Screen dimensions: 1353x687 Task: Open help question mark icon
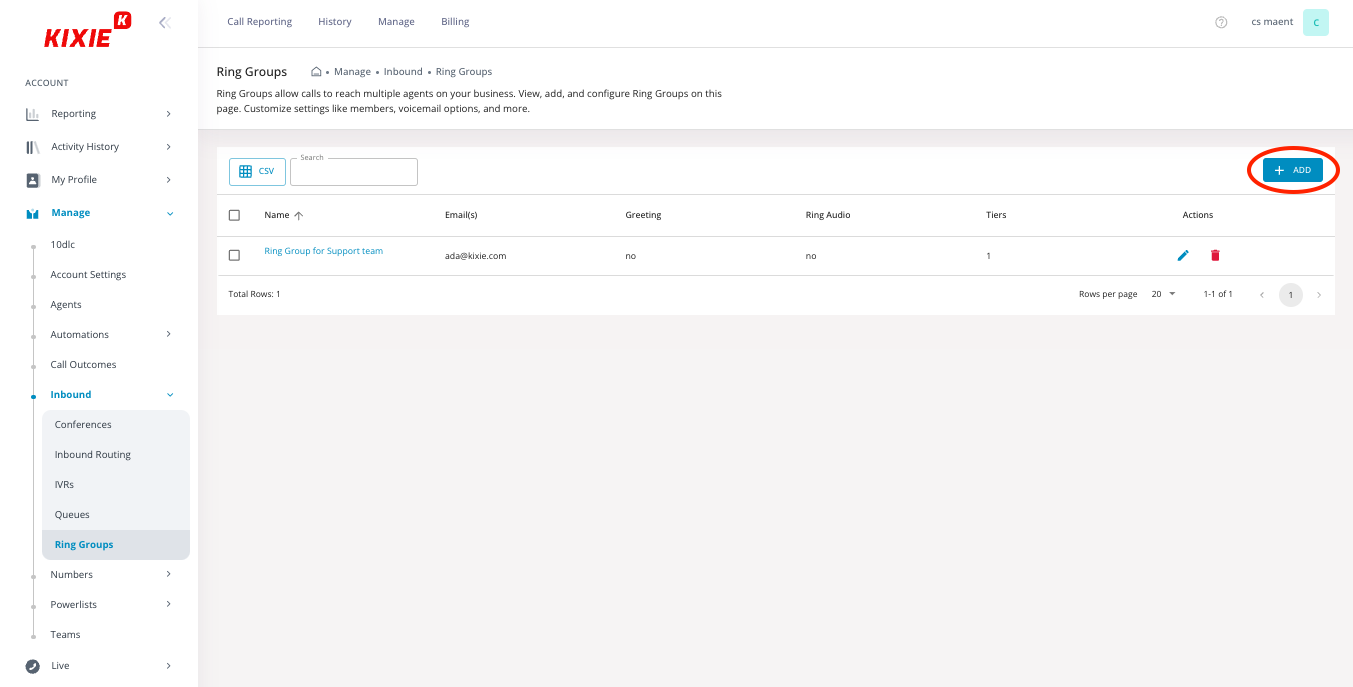pos(1221,22)
